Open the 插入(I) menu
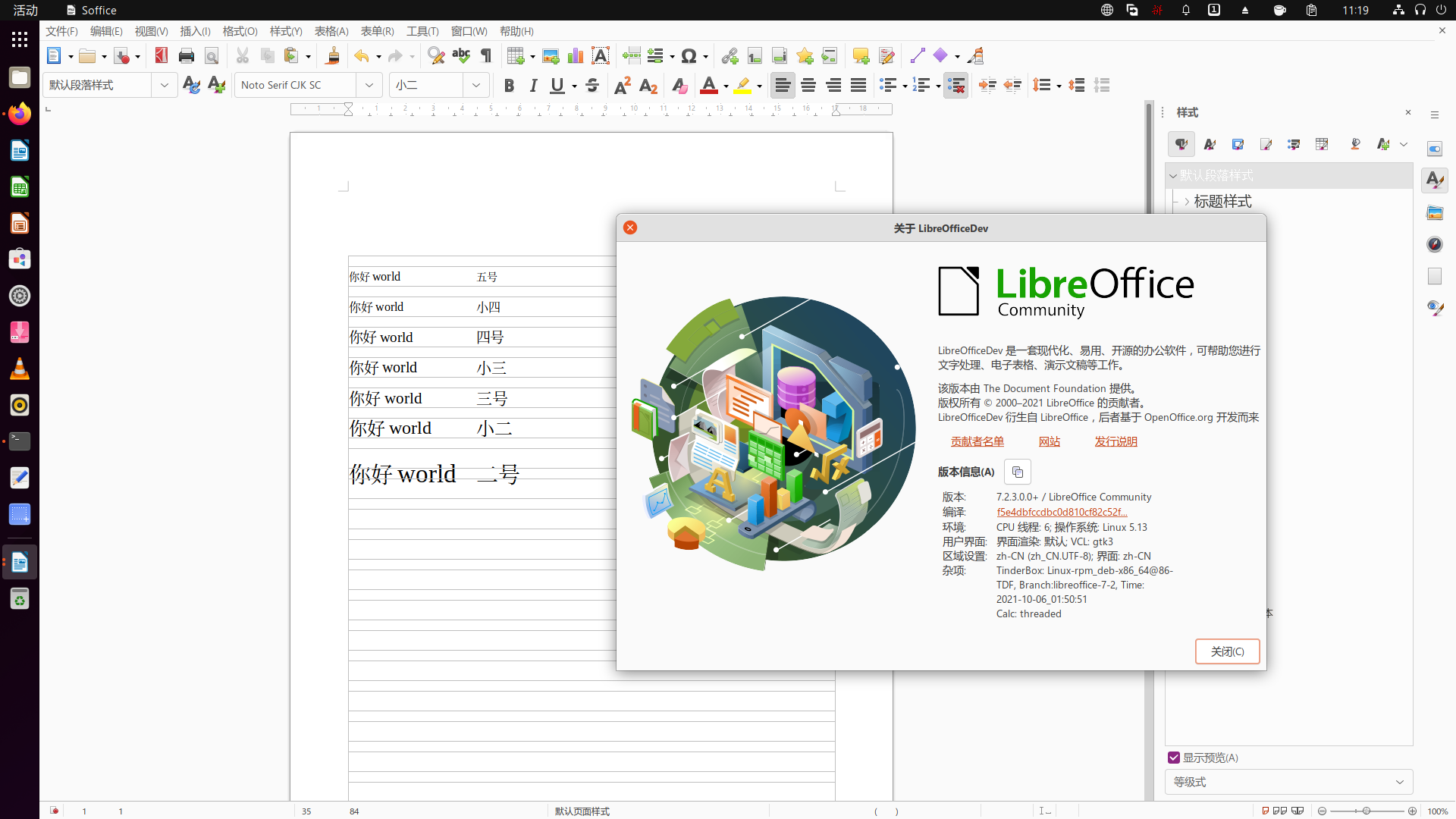Screen dimensions: 1456x819 point(195,31)
